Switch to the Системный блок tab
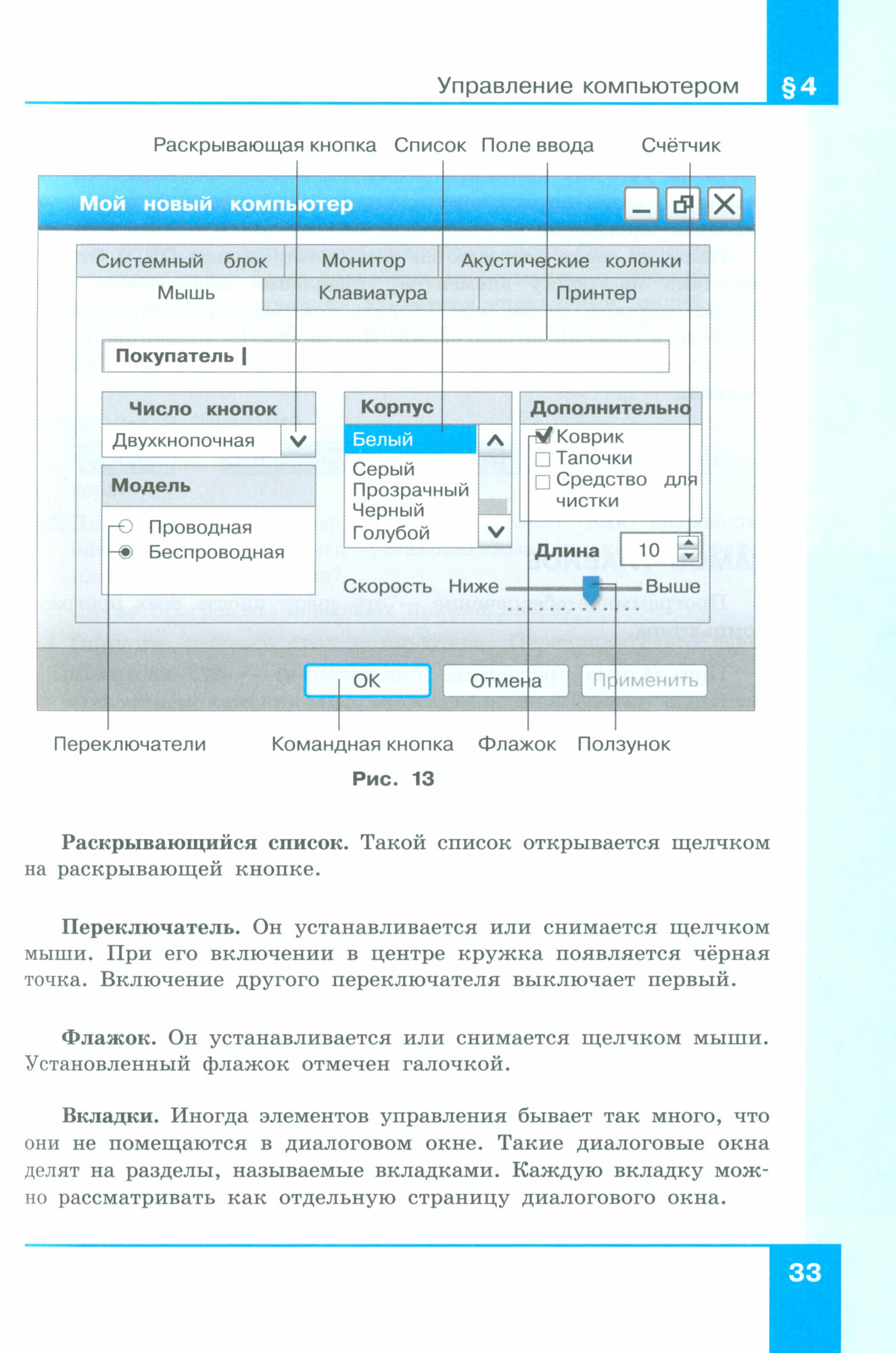The width and height of the screenshot is (896, 1353). 181,261
